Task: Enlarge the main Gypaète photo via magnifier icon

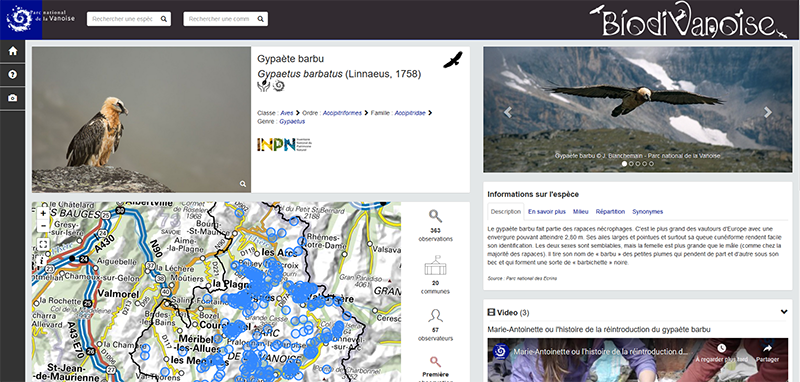Action: pyautogui.click(x=243, y=184)
